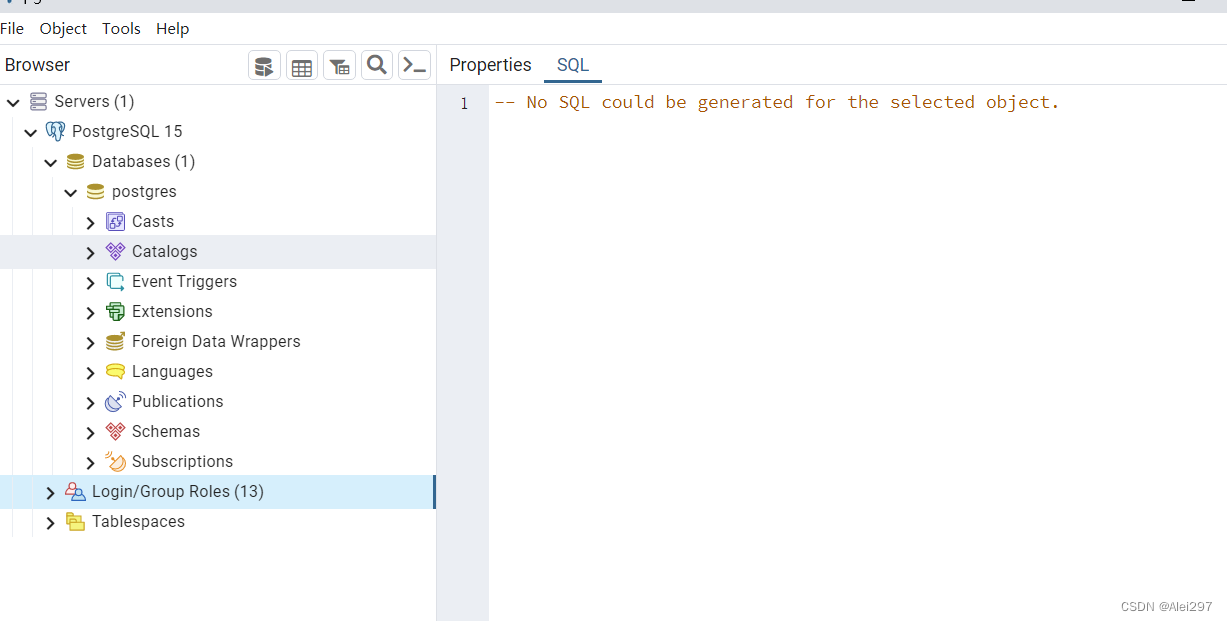The height and width of the screenshot is (621, 1227).
Task: Open the Query Tool toolbar button
Action: pos(264,66)
